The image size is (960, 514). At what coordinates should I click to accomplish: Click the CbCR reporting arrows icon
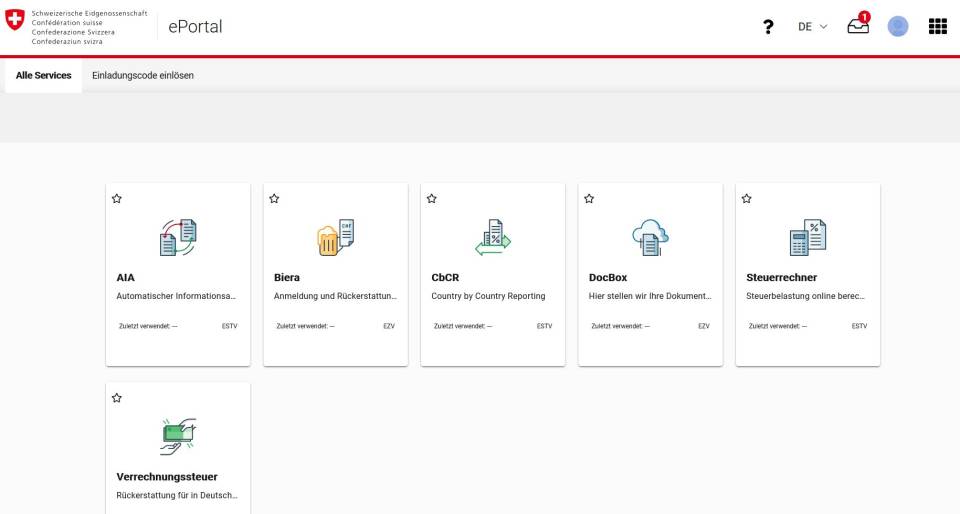[x=493, y=237]
